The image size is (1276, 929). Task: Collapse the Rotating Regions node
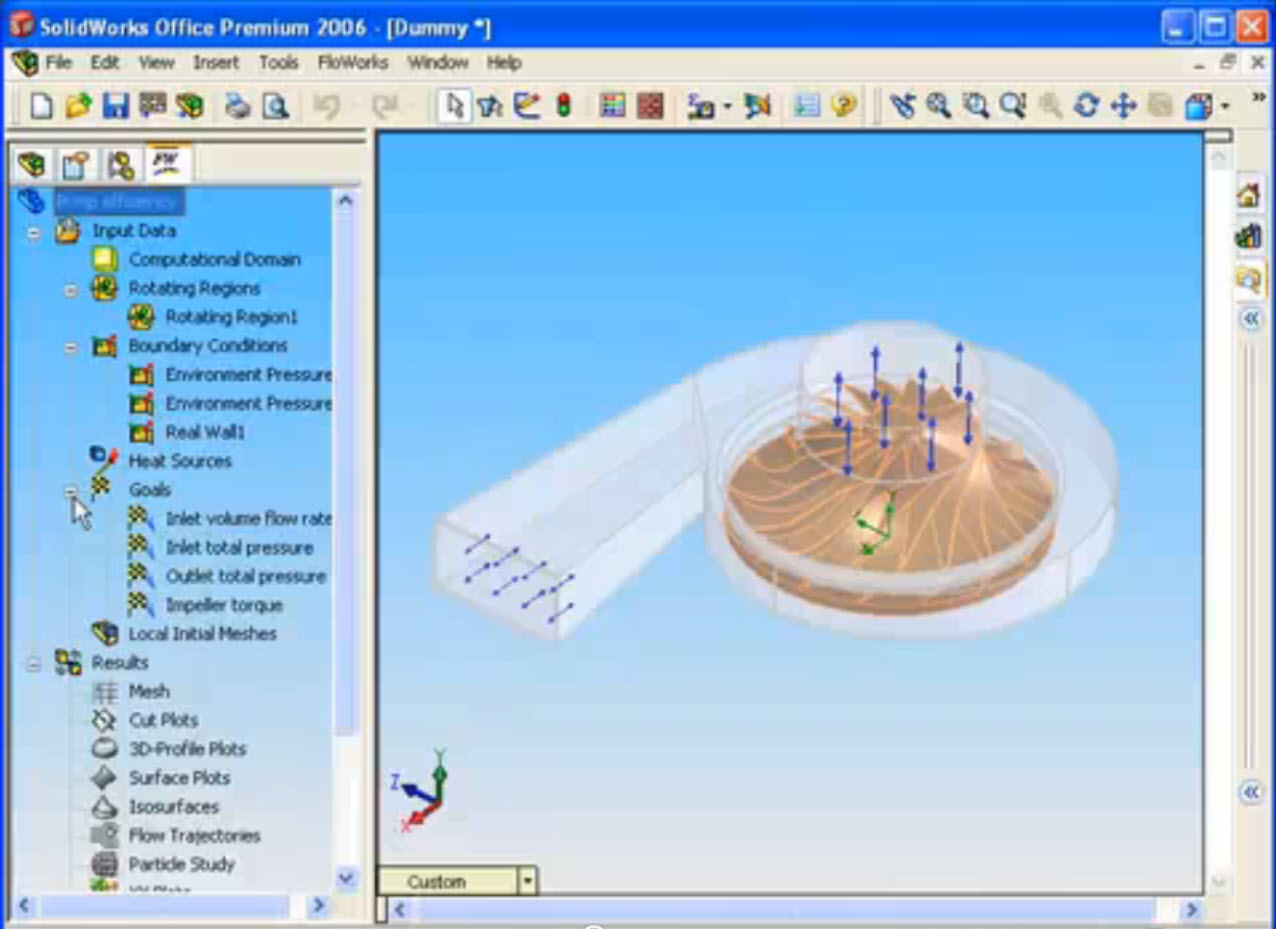point(71,289)
